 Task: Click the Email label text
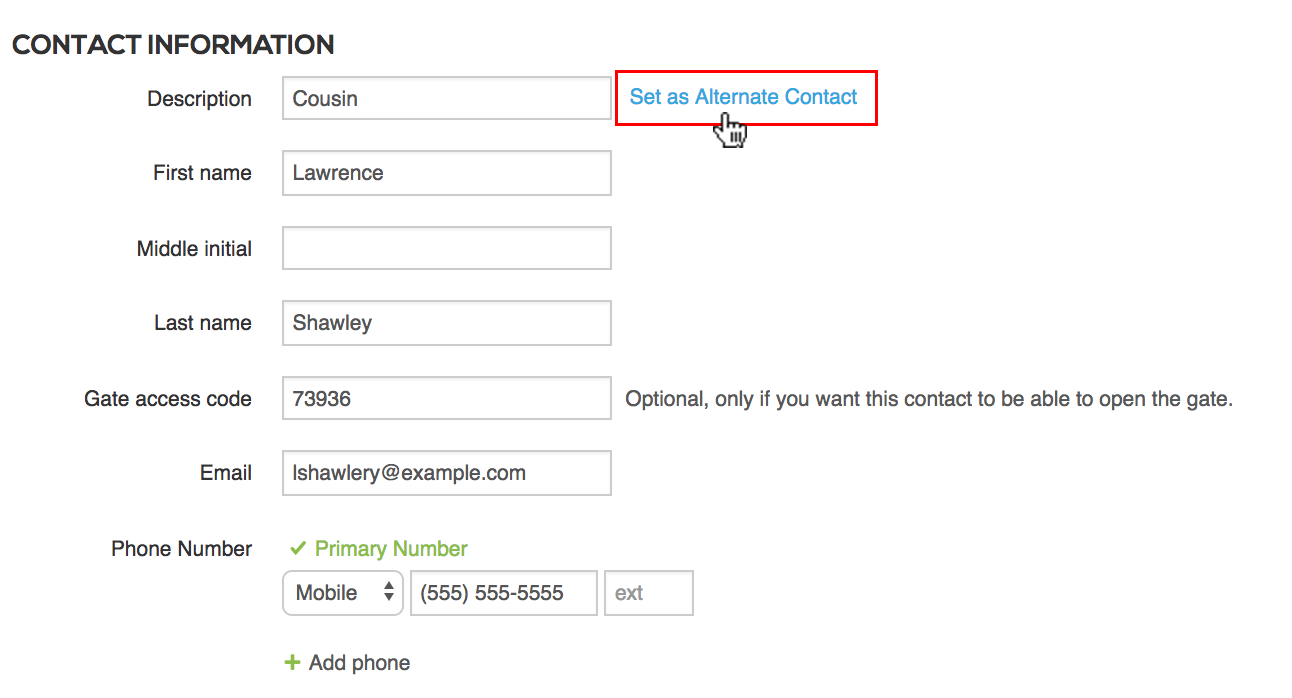[x=226, y=473]
